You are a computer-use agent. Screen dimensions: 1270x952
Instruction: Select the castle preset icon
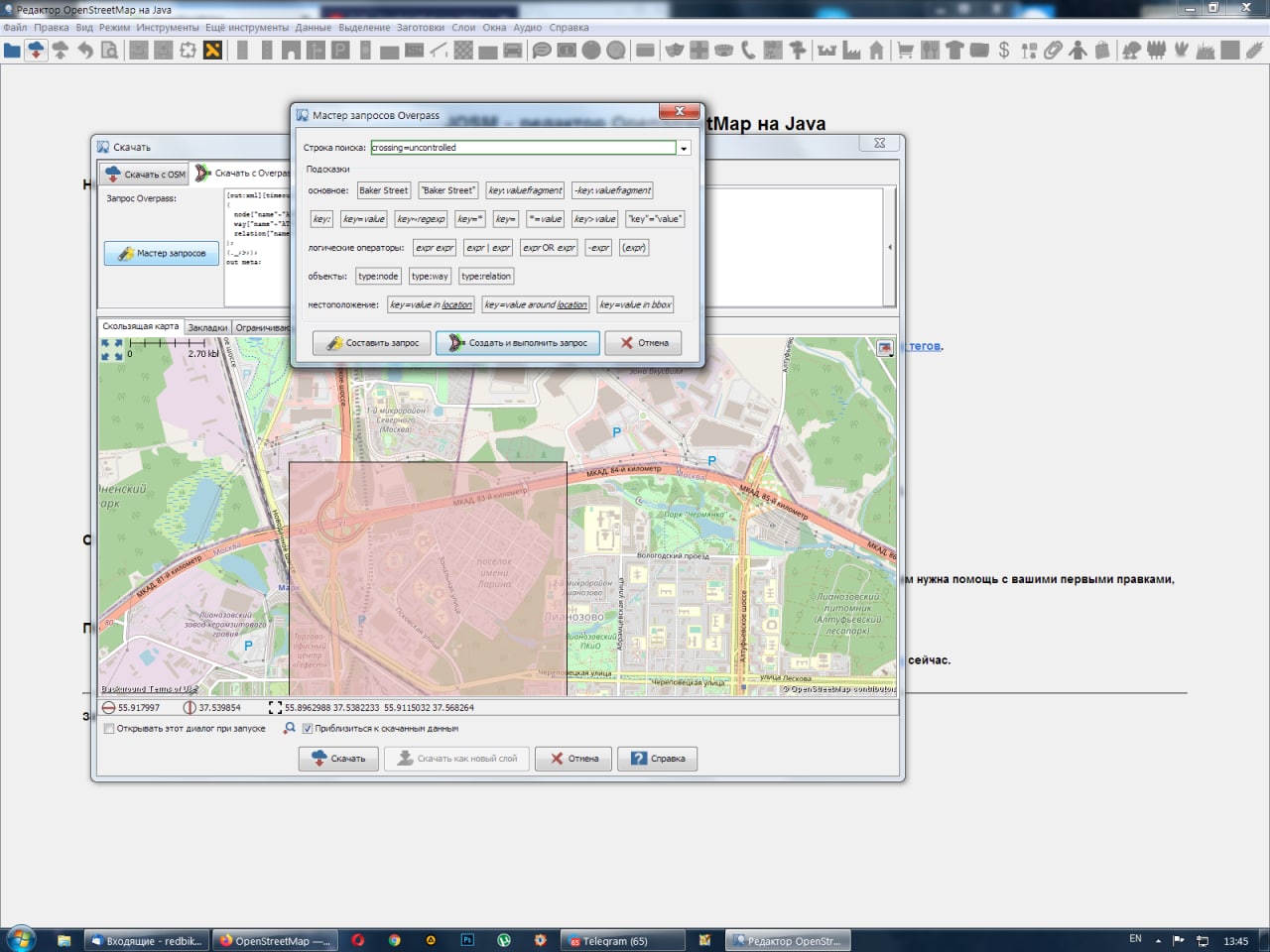pyautogui.click(x=826, y=50)
